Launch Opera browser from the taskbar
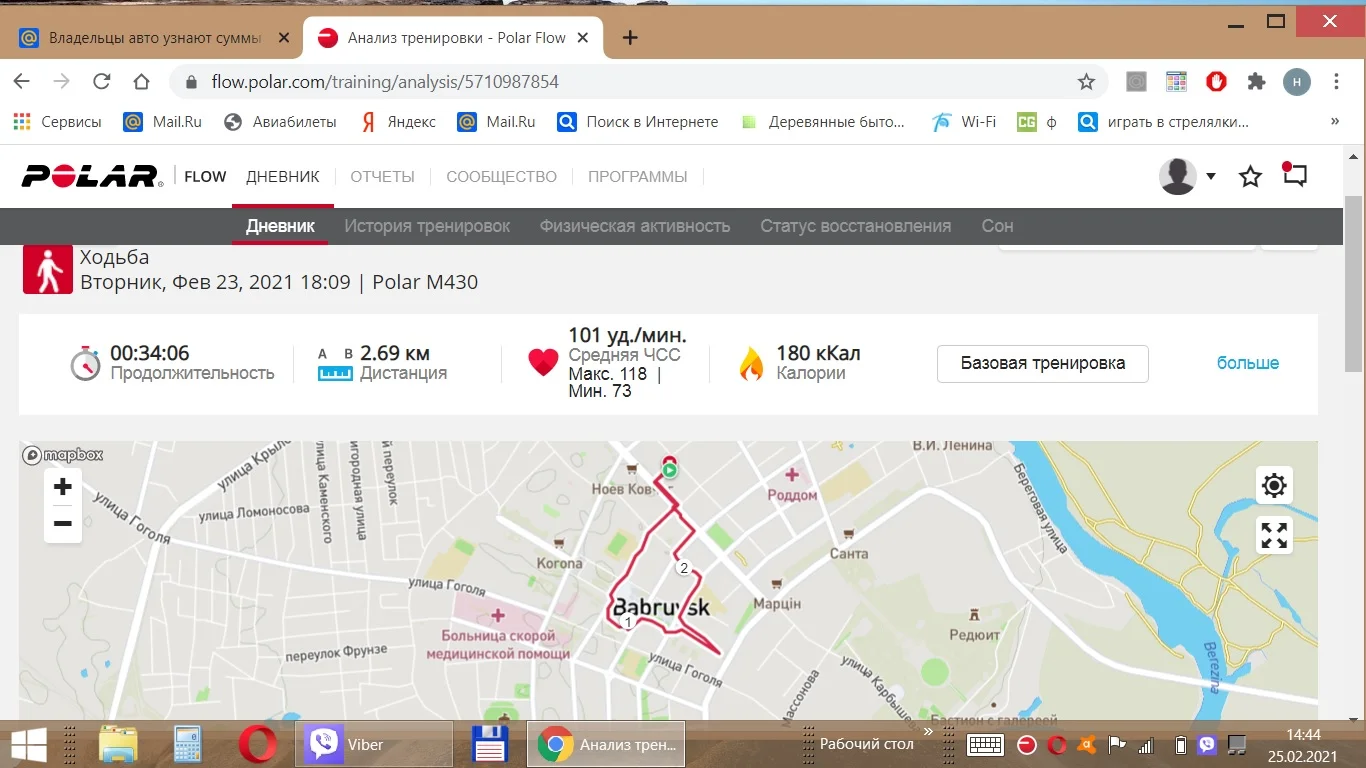1366x768 pixels. pyautogui.click(x=257, y=744)
